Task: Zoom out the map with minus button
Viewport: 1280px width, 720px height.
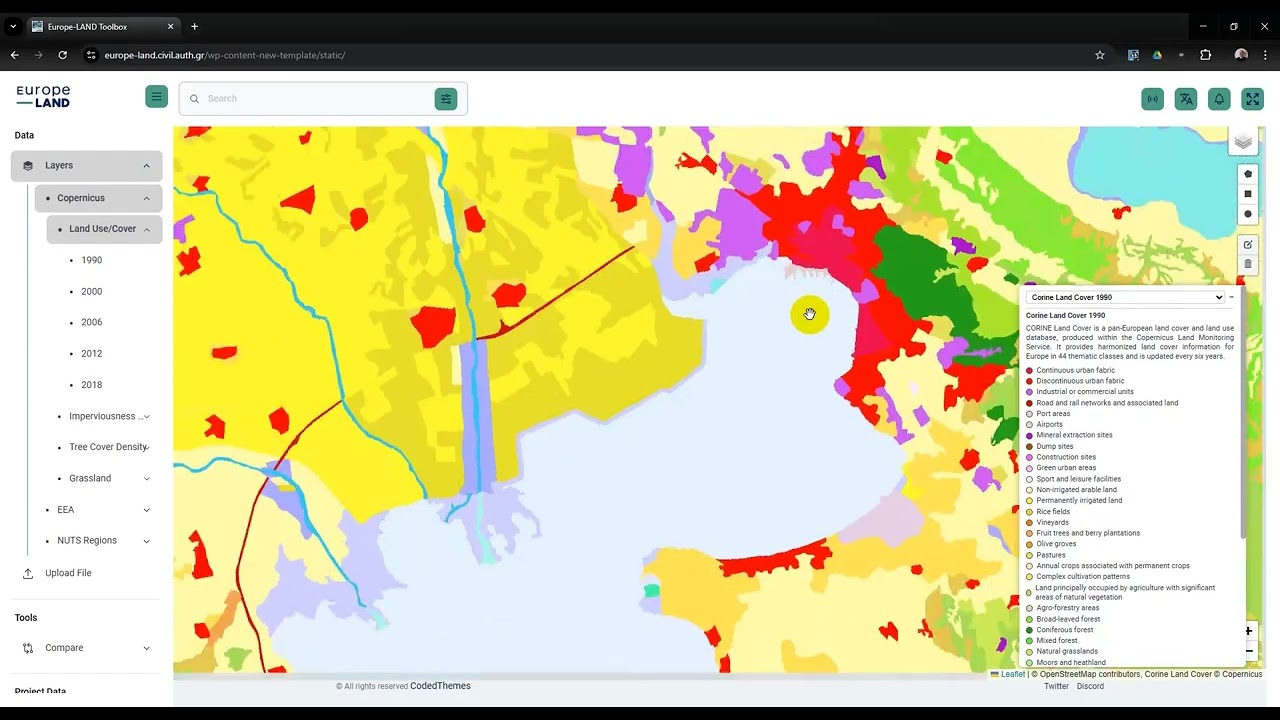Action: click(1249, 651)
